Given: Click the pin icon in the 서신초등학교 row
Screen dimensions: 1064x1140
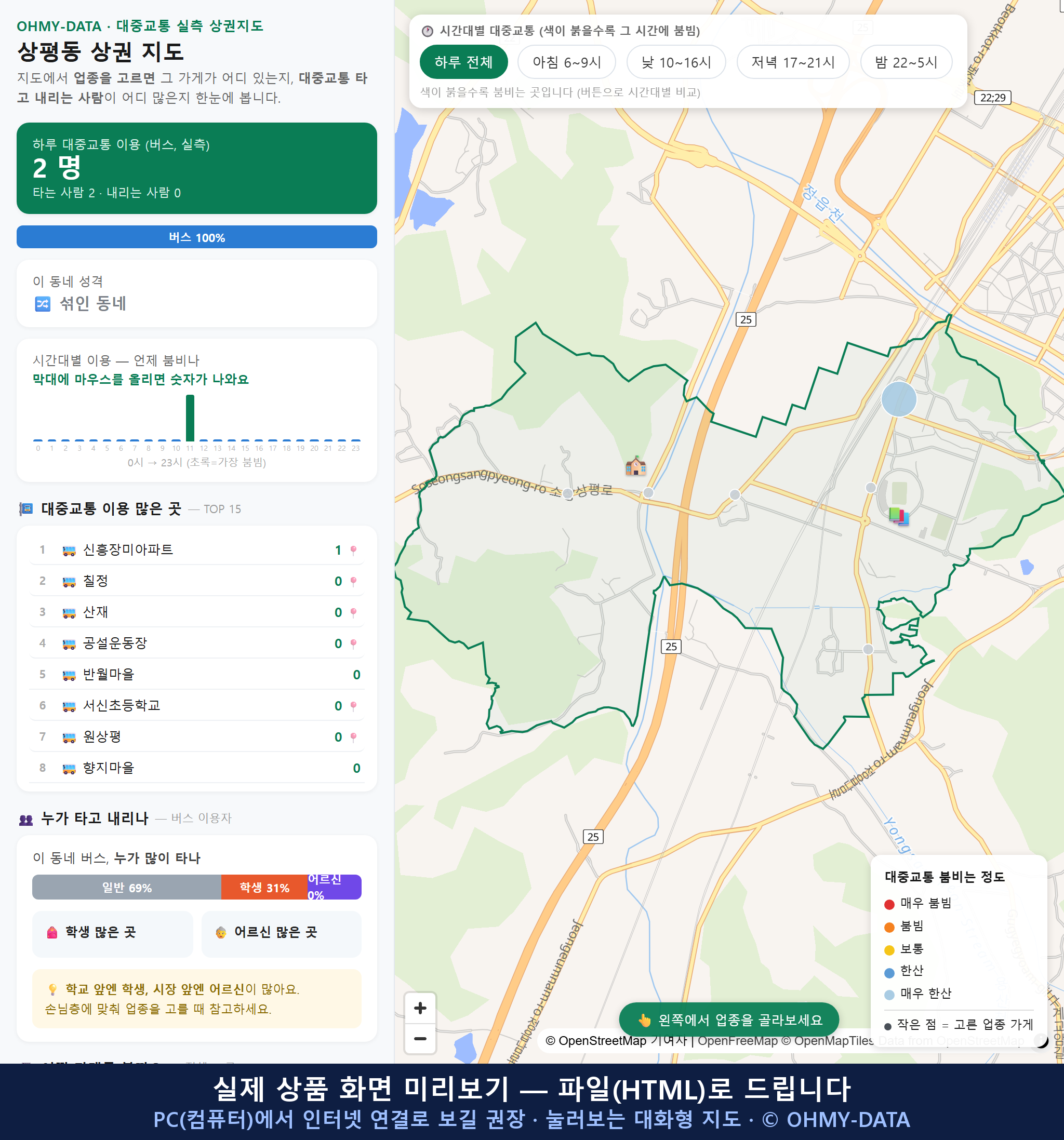Looking at the screenshot, I should point(353,706).
